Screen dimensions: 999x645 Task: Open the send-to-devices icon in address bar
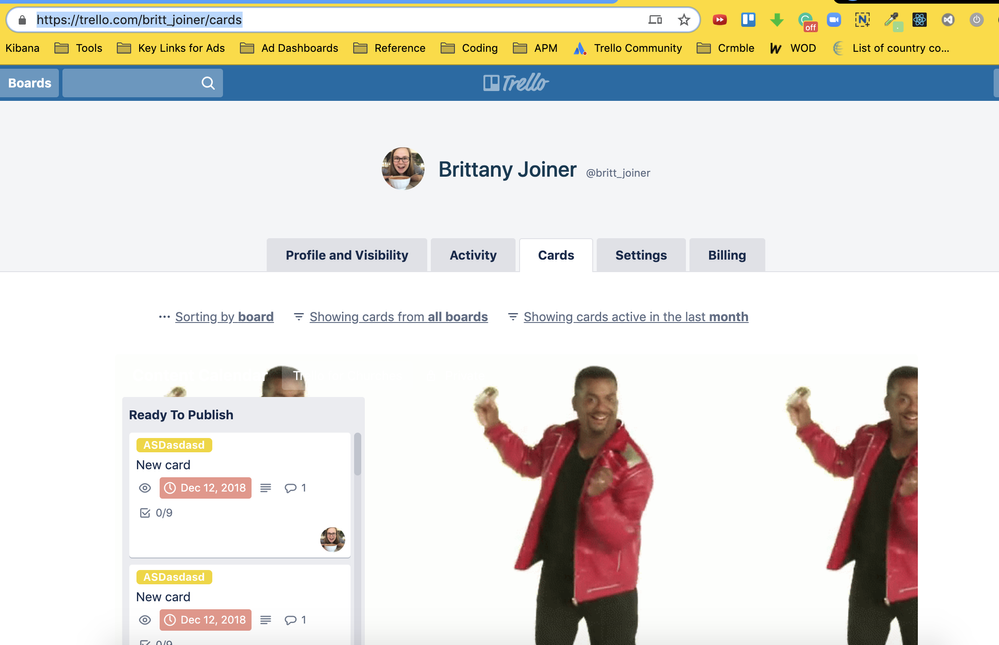pos(655,20)
